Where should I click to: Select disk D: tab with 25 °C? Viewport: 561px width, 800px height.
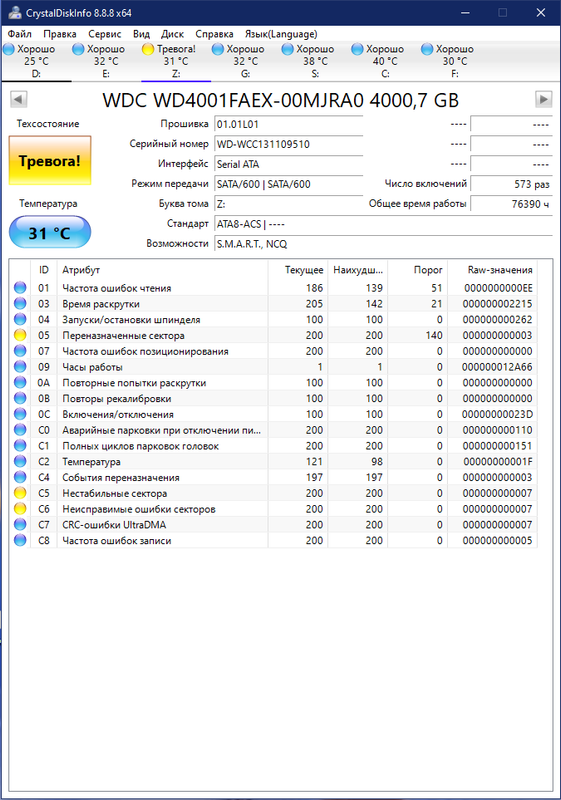36,61
